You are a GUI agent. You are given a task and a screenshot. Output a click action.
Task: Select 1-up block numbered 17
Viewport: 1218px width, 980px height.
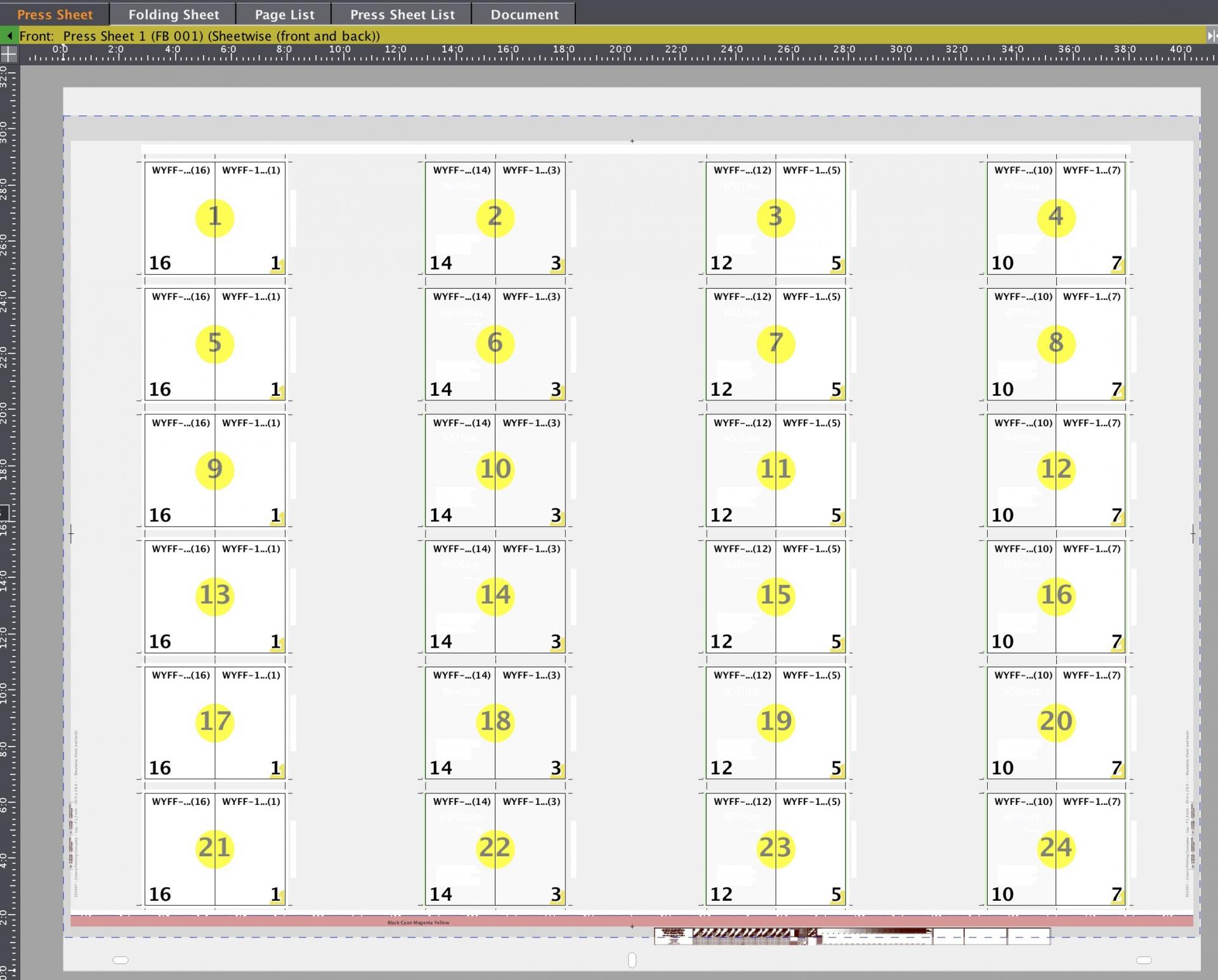pos(214,722)
